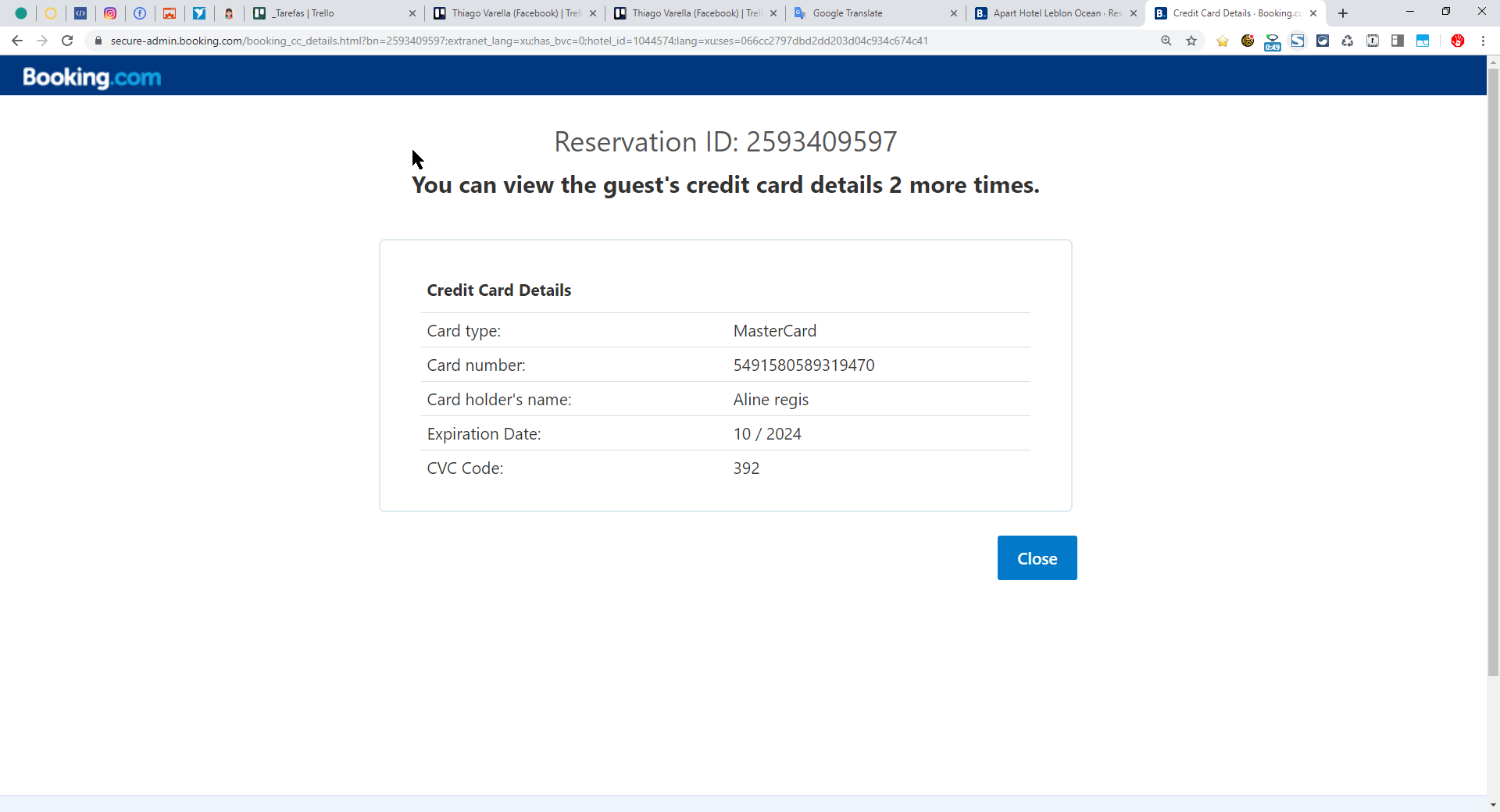Close the Google Translate tab

(954, 13)
